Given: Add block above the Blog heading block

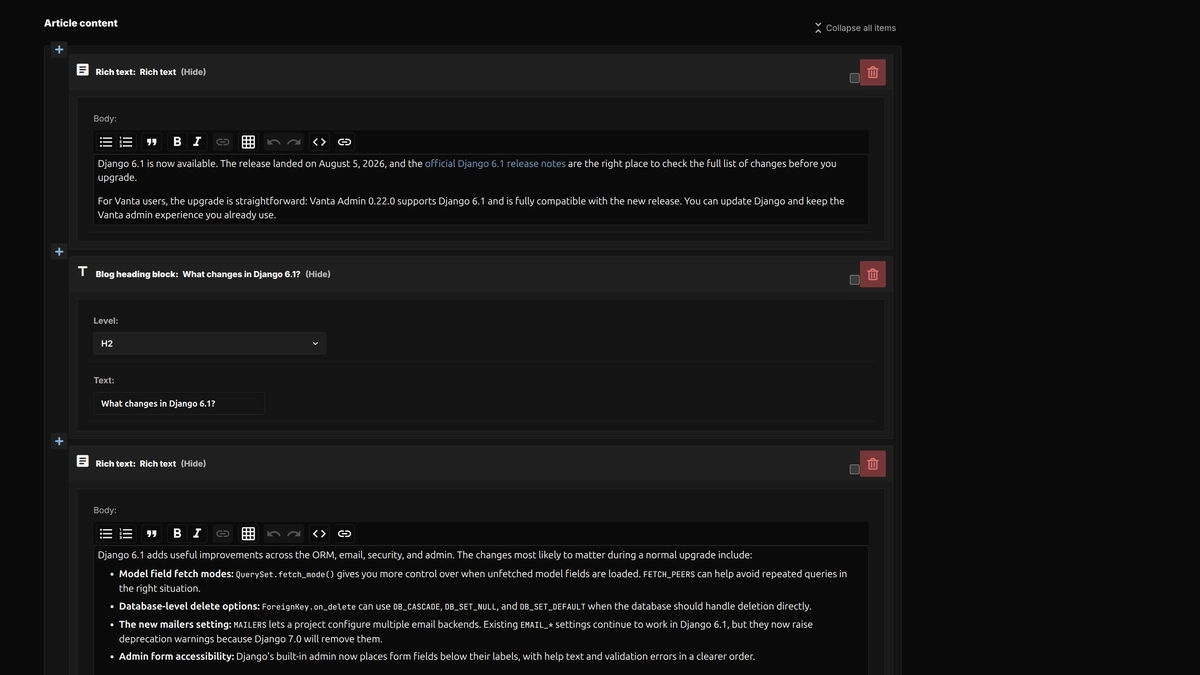Looking at the screenshot, I should click(59, 252).
